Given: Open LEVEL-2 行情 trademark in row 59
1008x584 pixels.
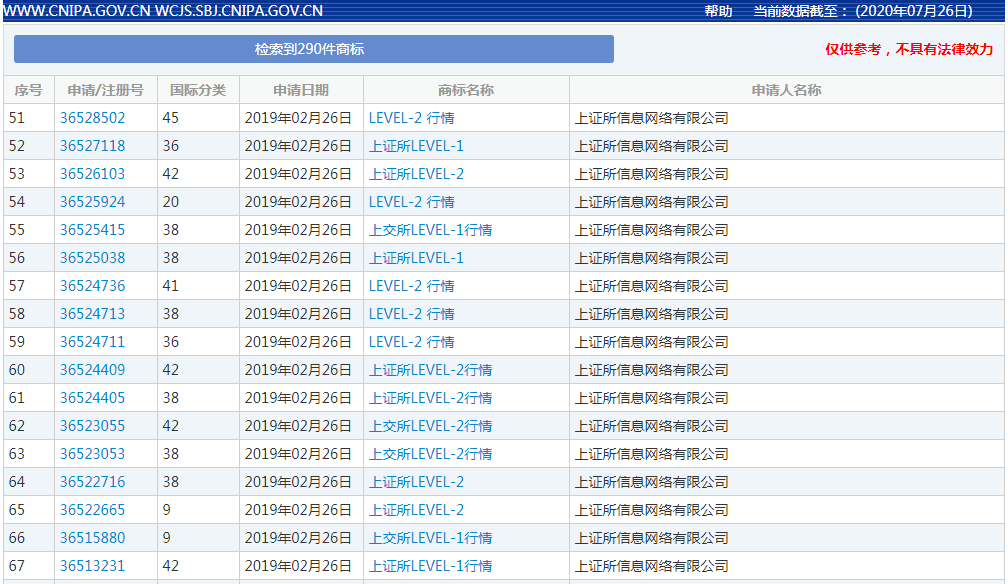Looking at the screenshot, I should click(x=411, y=342).
